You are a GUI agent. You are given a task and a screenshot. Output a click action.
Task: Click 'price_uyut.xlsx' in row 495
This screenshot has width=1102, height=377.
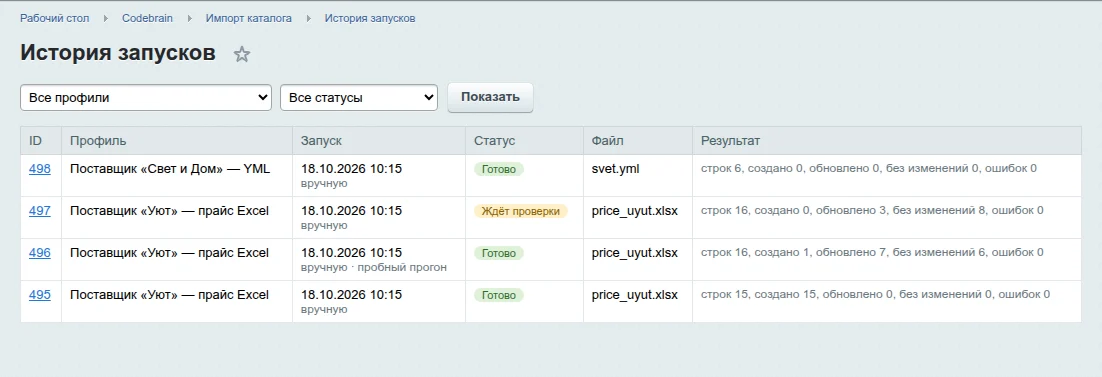pyautogui.click(x=635, y=295)
